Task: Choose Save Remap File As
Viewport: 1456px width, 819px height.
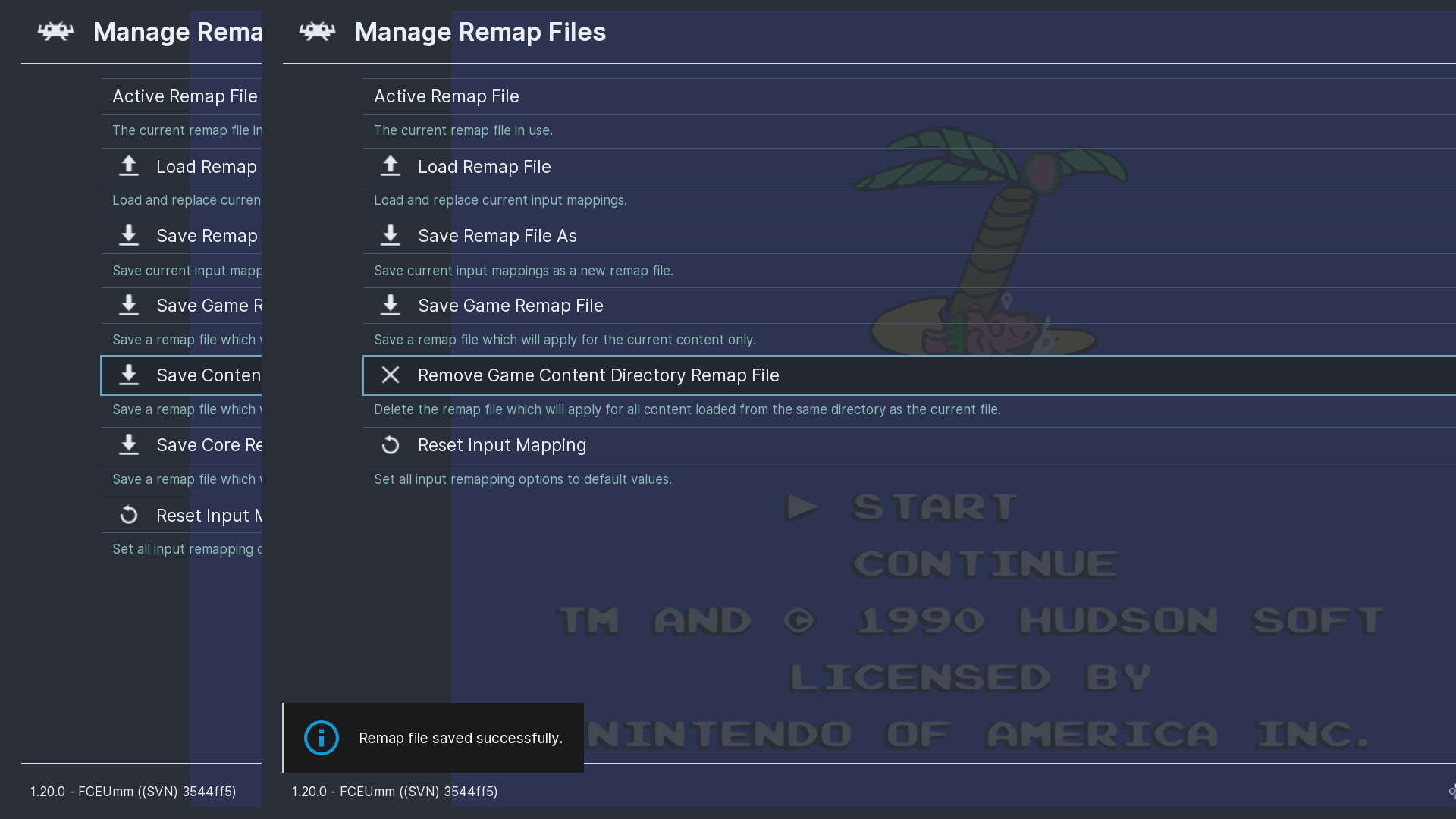Action: click(x=497, y=236)
